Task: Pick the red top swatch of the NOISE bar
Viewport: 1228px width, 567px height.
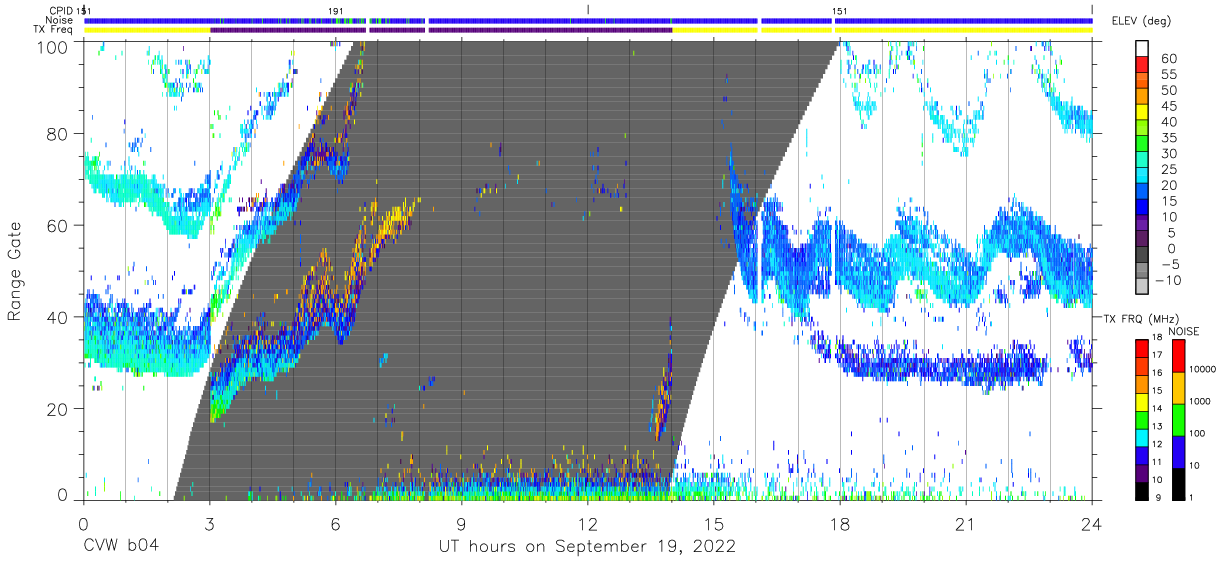Action: [1177, 355]
